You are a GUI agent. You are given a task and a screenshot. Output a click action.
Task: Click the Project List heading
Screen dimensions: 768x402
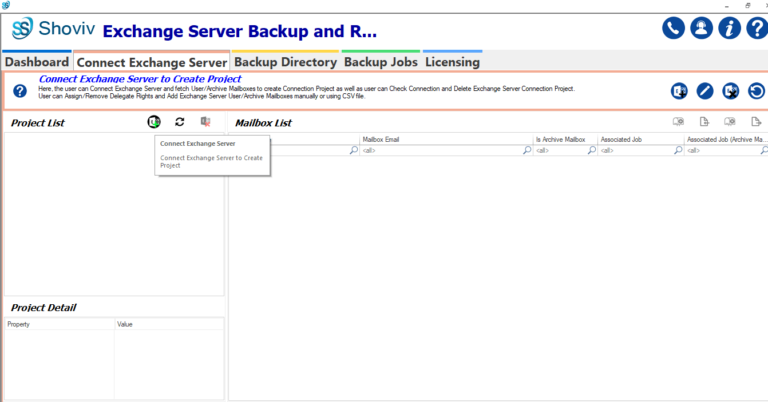(x=38, y=123)
